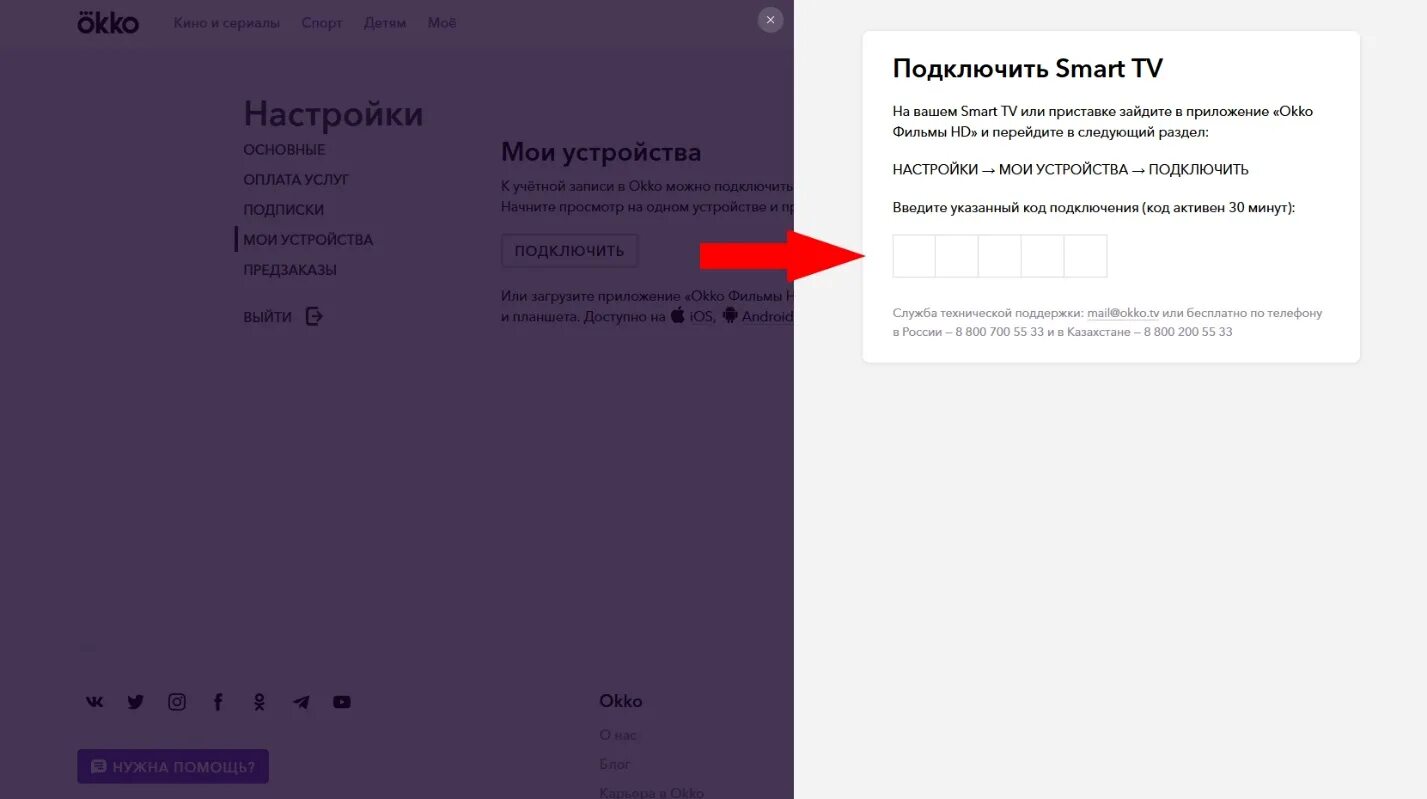Focus second connection code digit box
The height and width of the screenshot is (799, 1427).
[x=957, y=256]
